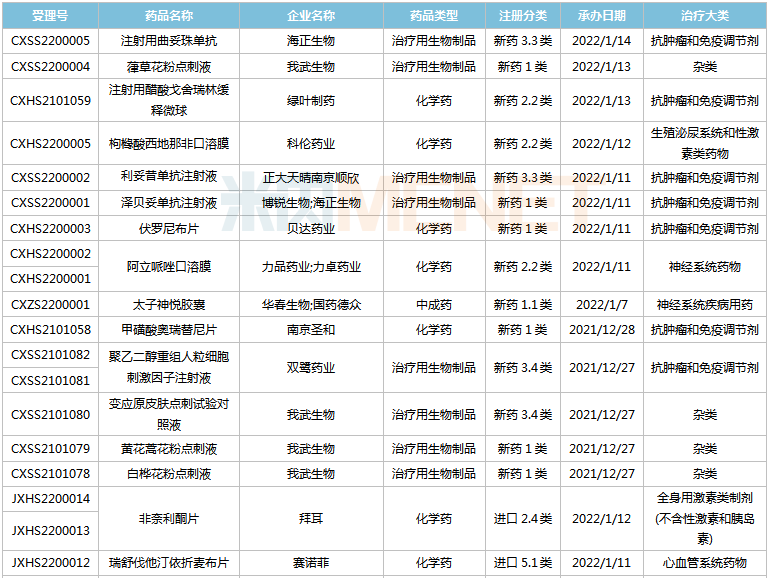Click the 药品名称 column header

tap(168, 17)
